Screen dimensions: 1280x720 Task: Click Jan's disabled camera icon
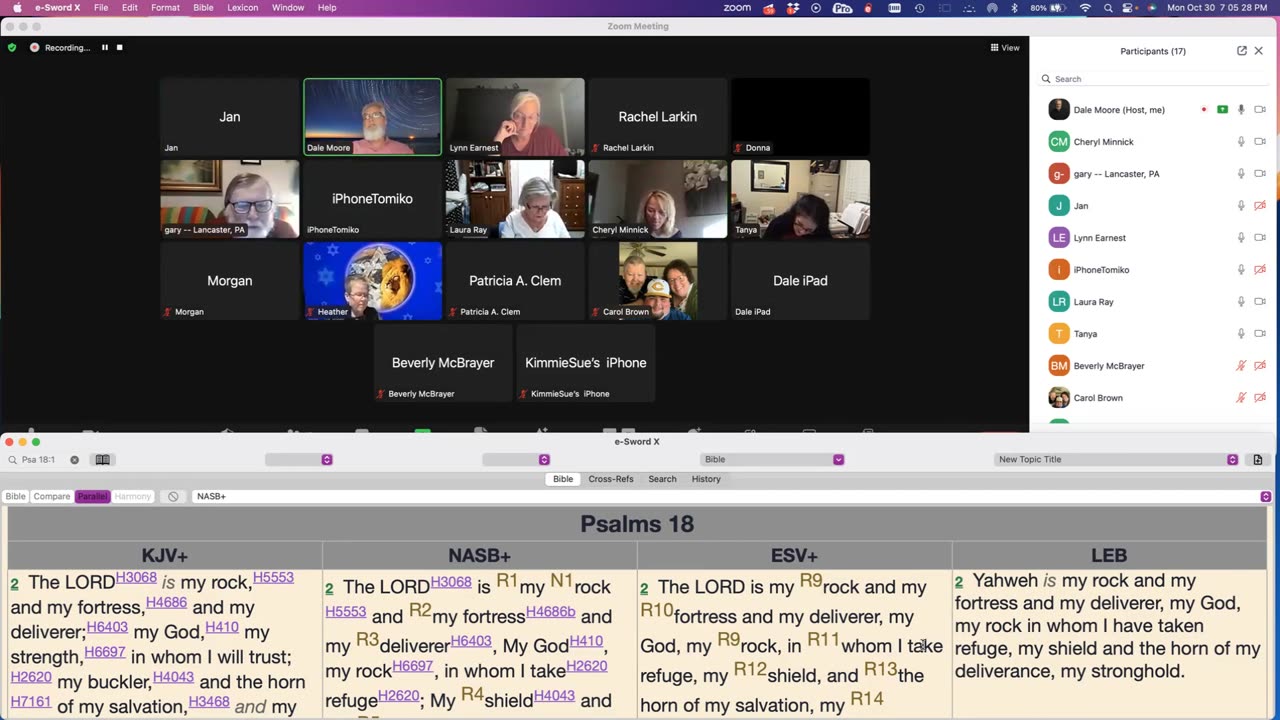coord(1260,206)
